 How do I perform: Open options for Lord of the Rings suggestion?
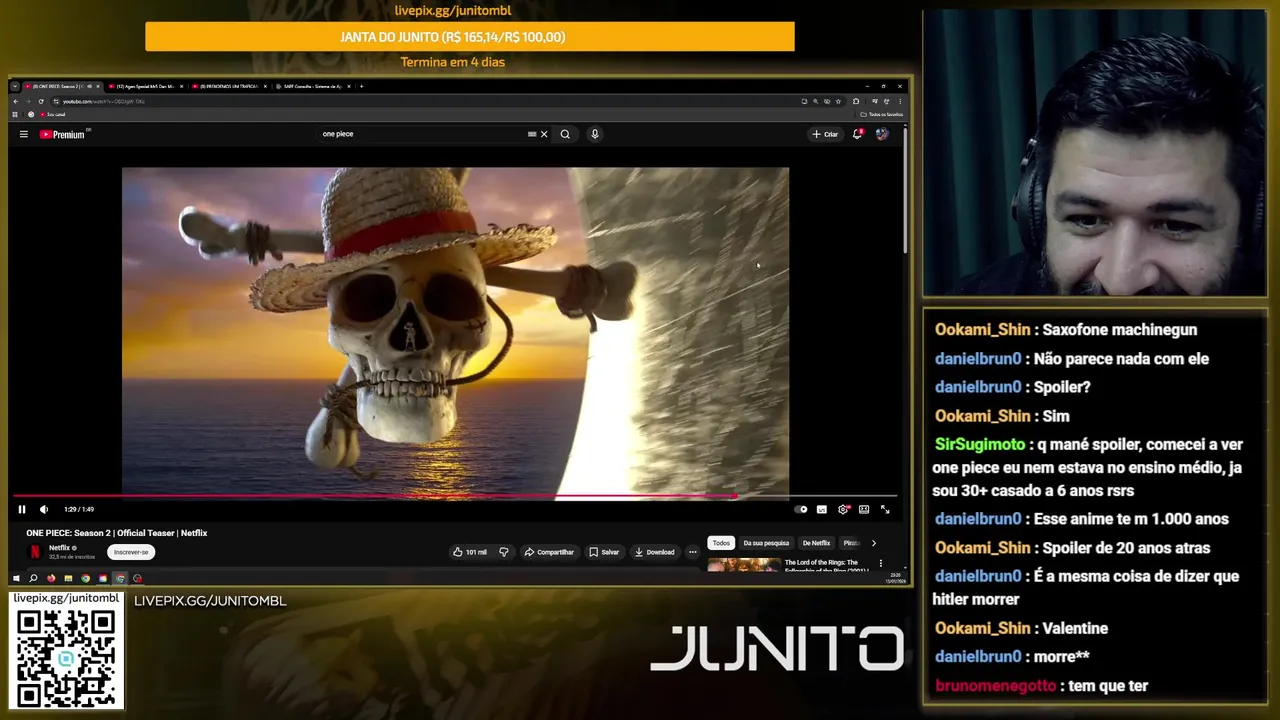[x=881, y=563]
